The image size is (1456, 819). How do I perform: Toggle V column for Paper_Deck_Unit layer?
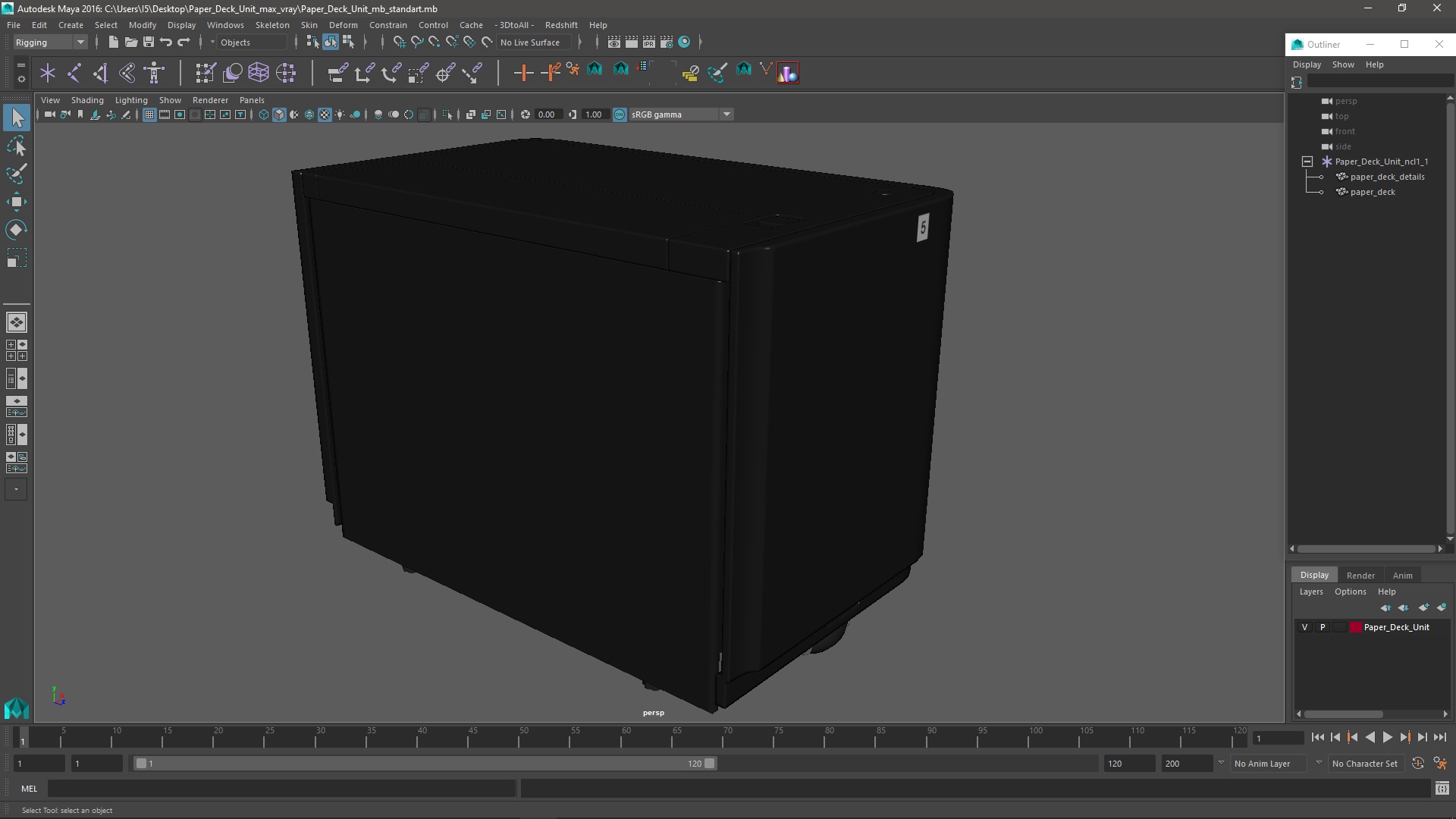point(1305,627)
